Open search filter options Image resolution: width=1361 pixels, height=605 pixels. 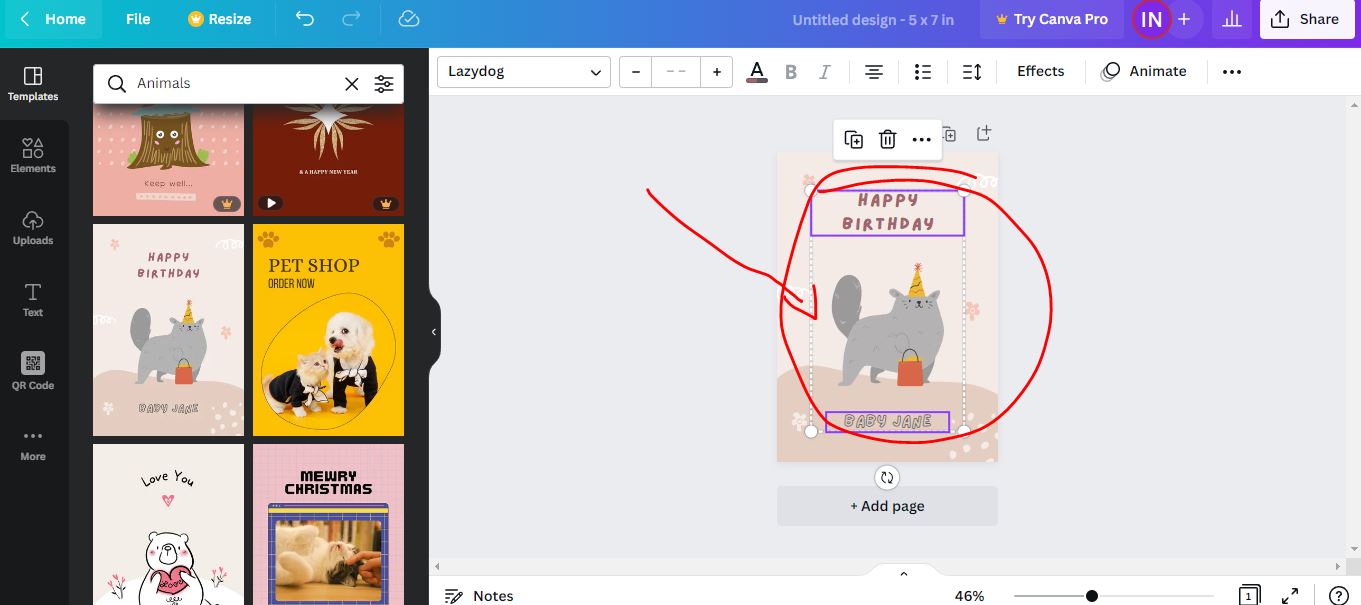click(384, 84)
